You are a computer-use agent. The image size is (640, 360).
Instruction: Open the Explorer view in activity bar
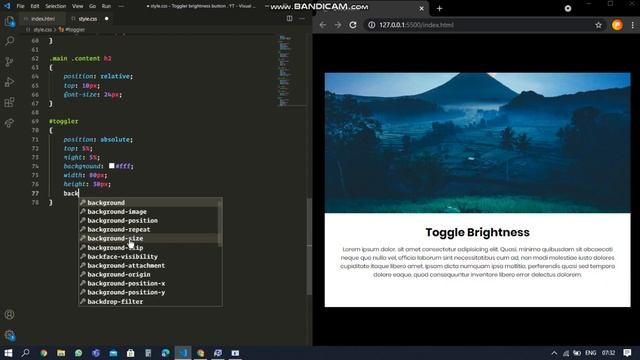[9, 21]
